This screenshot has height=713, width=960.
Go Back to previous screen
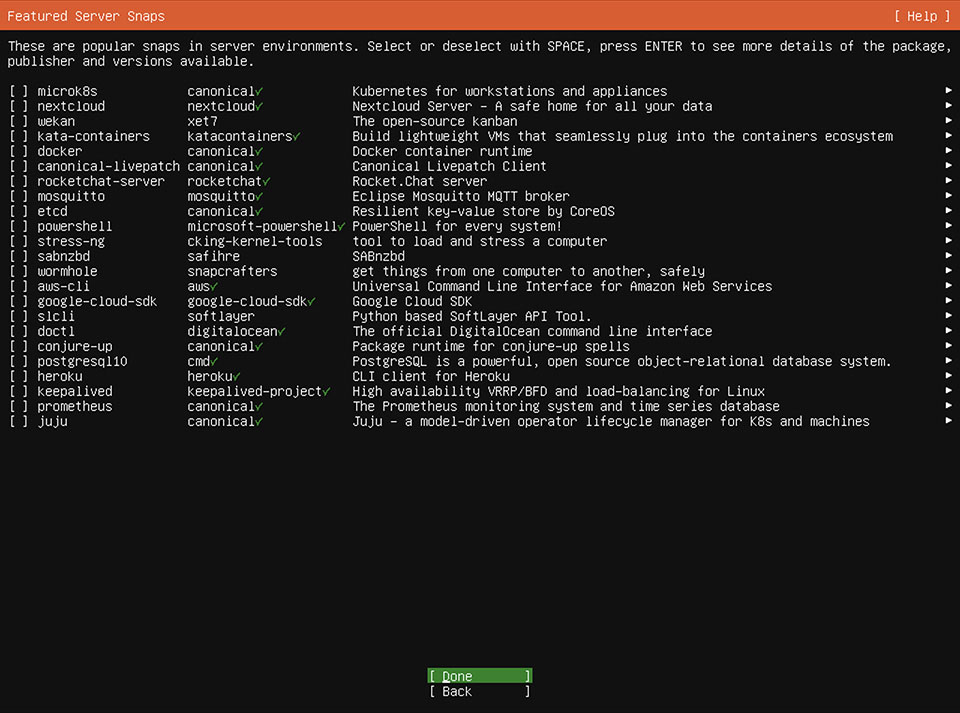479,692
